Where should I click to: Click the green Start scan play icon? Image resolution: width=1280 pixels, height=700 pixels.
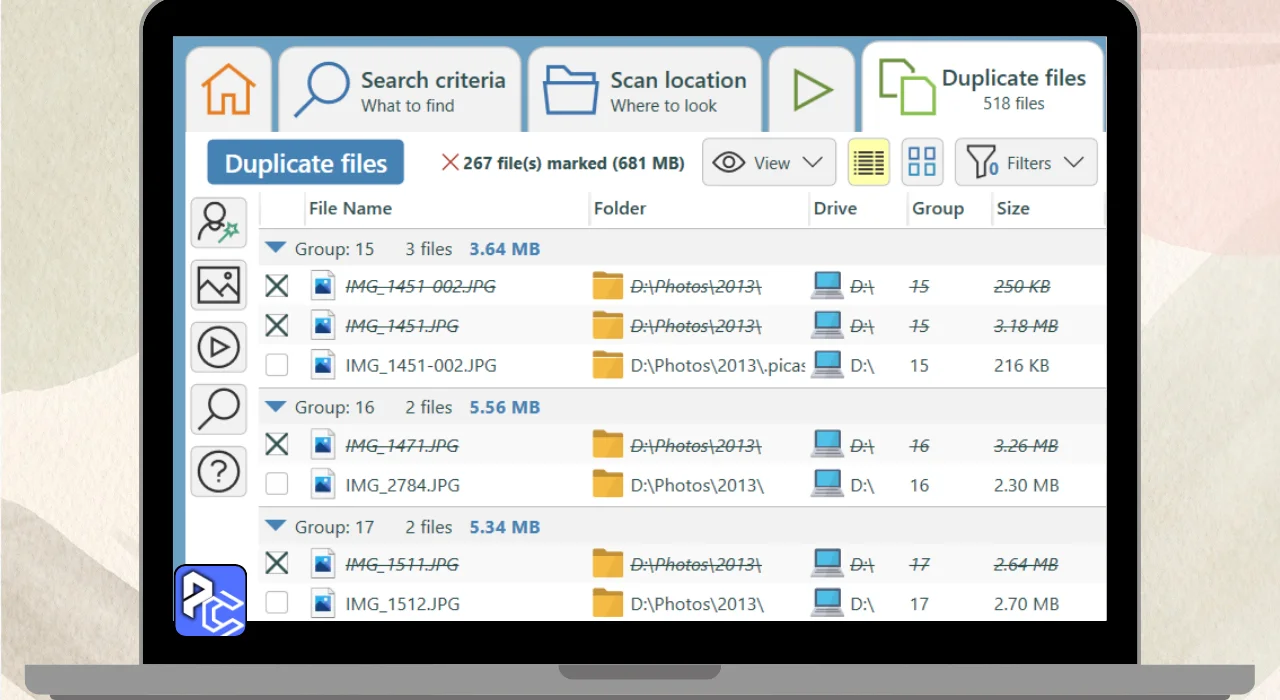[812, 90]
